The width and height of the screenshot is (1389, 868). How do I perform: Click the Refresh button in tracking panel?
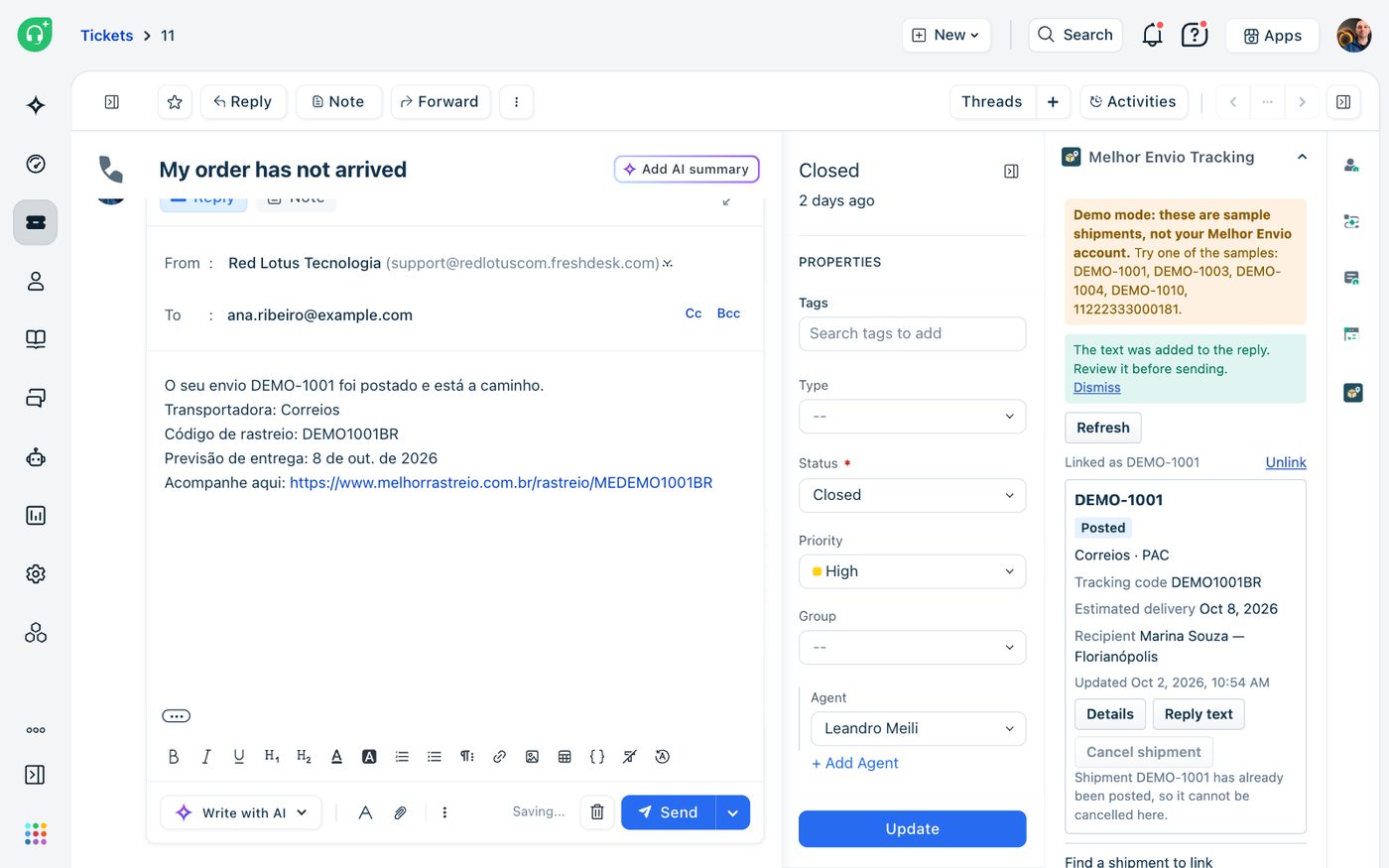tap(1103, 428)
